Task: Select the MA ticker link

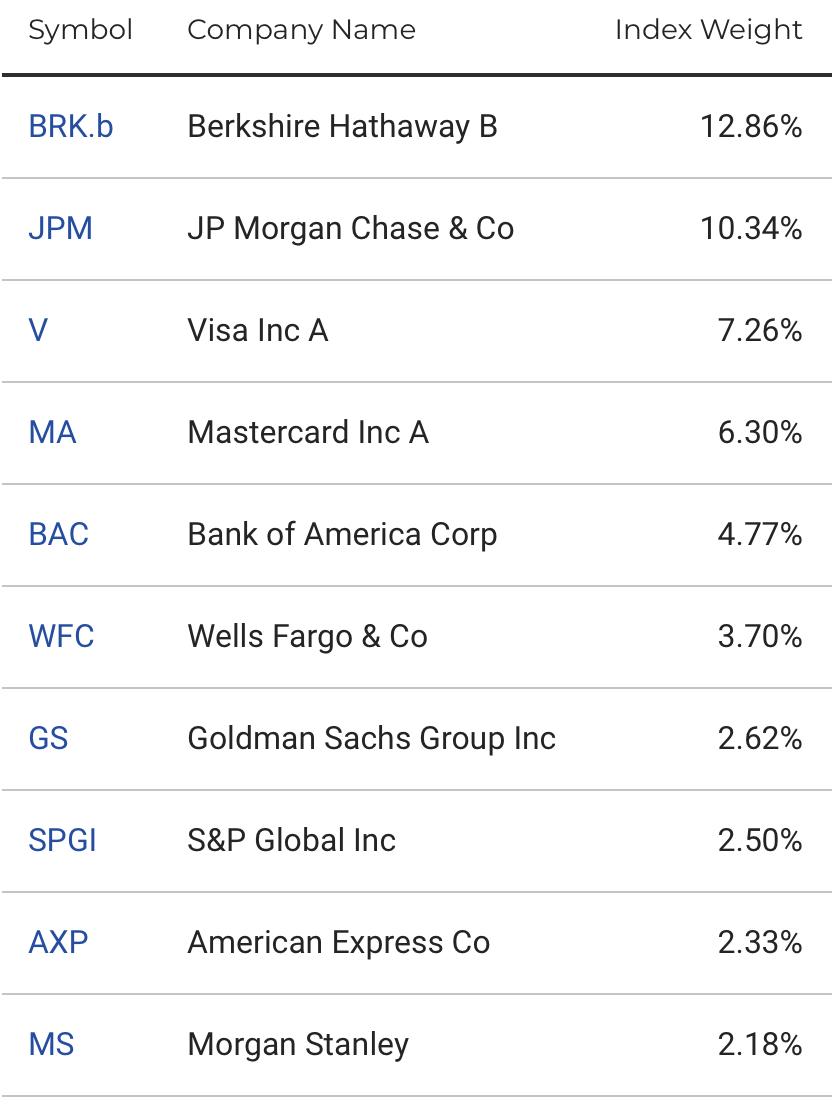Action: click(52, 432)
